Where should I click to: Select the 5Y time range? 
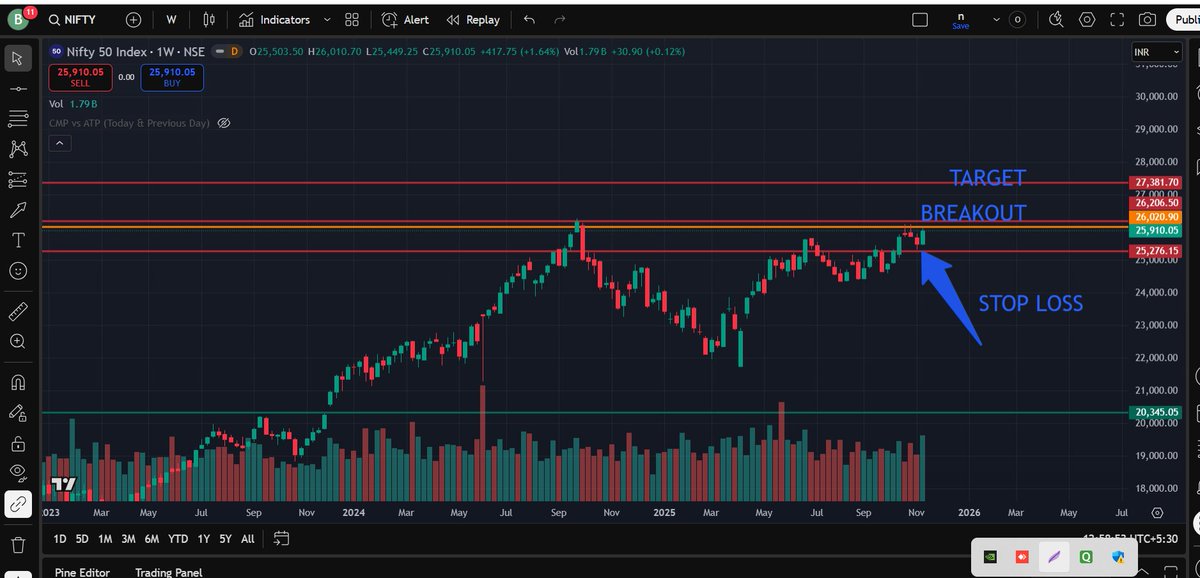(226, 539)
